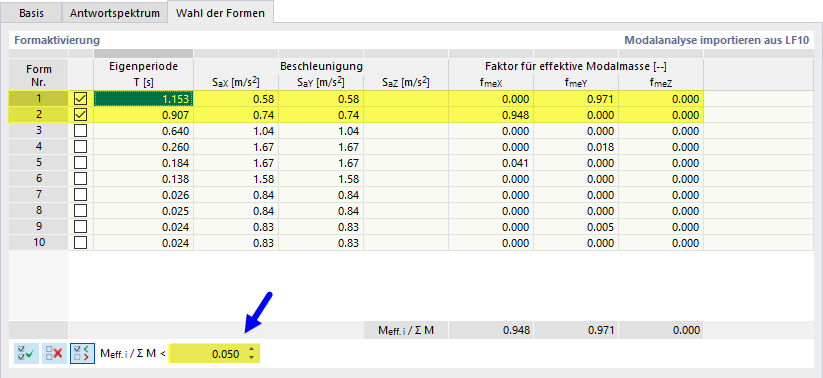Click the Beschleunigung column header
The width and height of the screenshot is (823, 378).
[321, 67]
